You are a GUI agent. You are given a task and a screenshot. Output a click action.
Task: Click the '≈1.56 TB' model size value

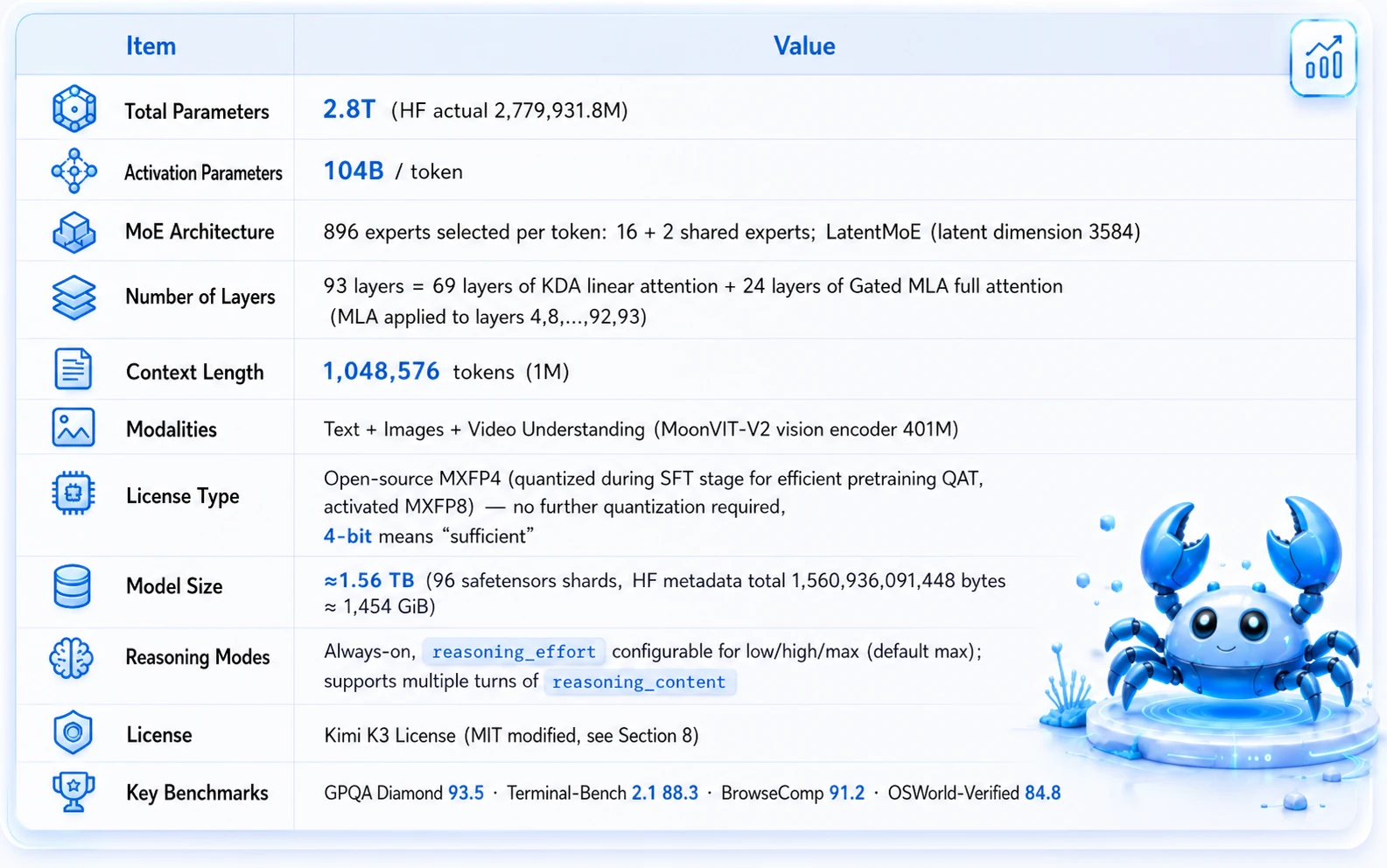tap(368, 580)
